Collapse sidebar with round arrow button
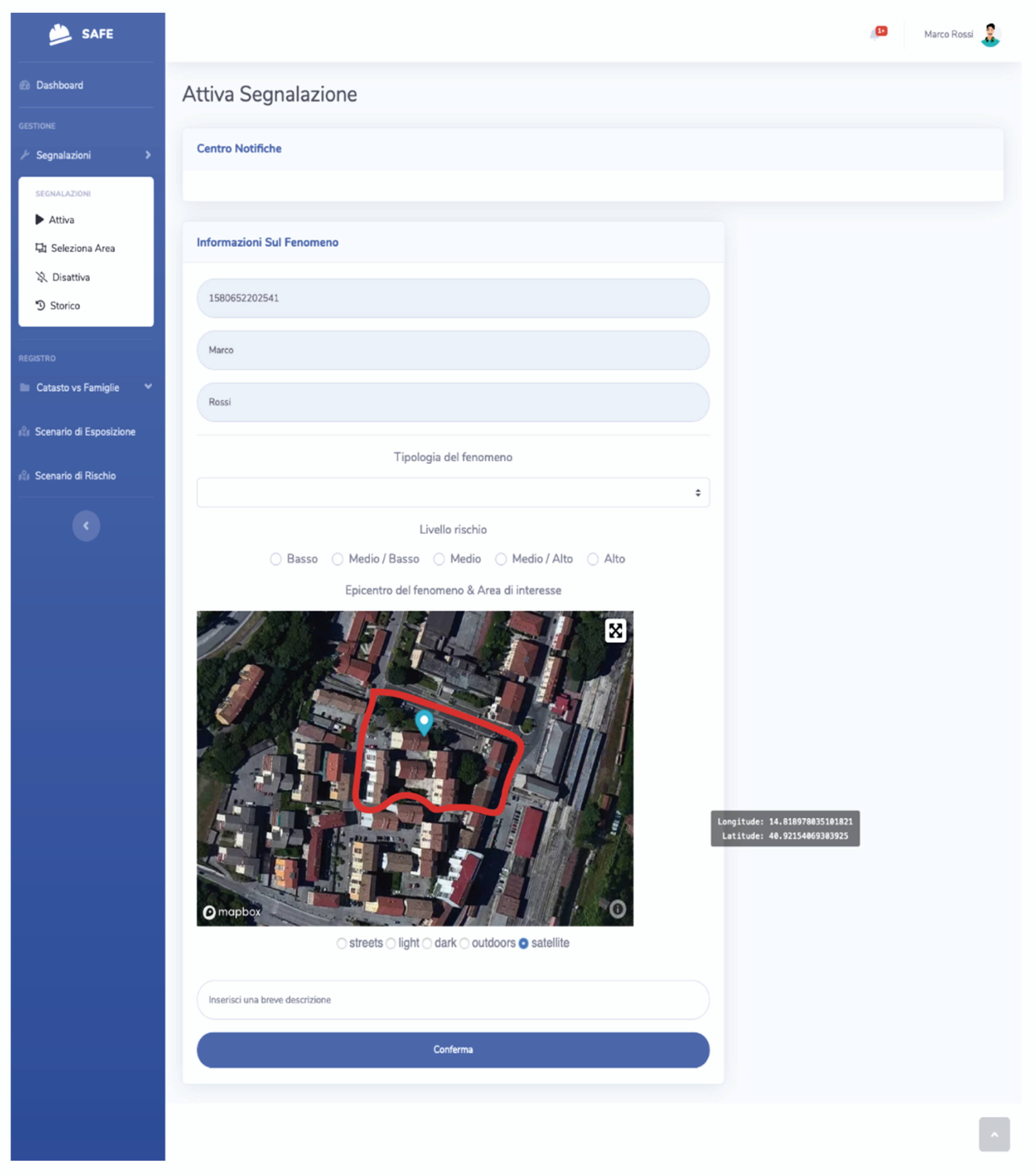Image resolution: width=1036 pixels, height=1175 pixels. pos(86,526)
